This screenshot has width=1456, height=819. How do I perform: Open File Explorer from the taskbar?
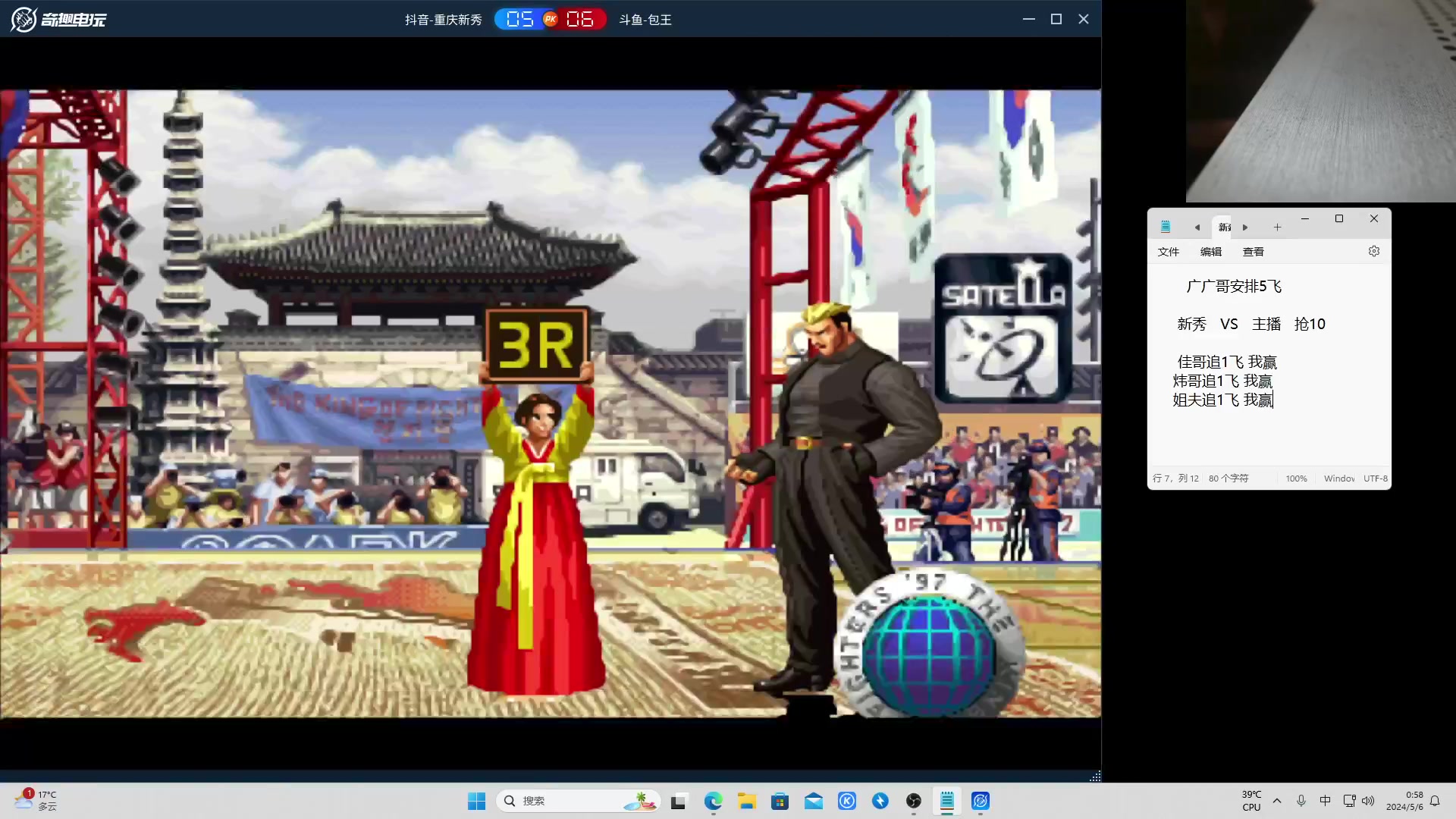click(747, 801)
